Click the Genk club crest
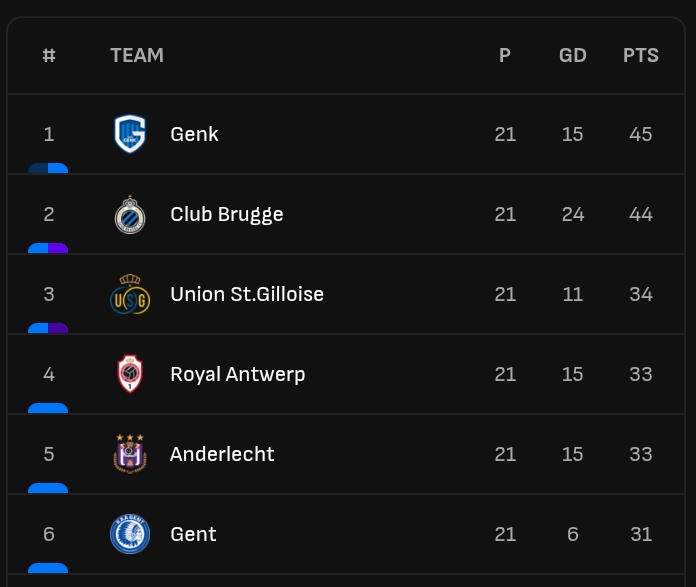The width and height of the screenshot is (696, 587). pyautogui.click(x=130, y=134)
